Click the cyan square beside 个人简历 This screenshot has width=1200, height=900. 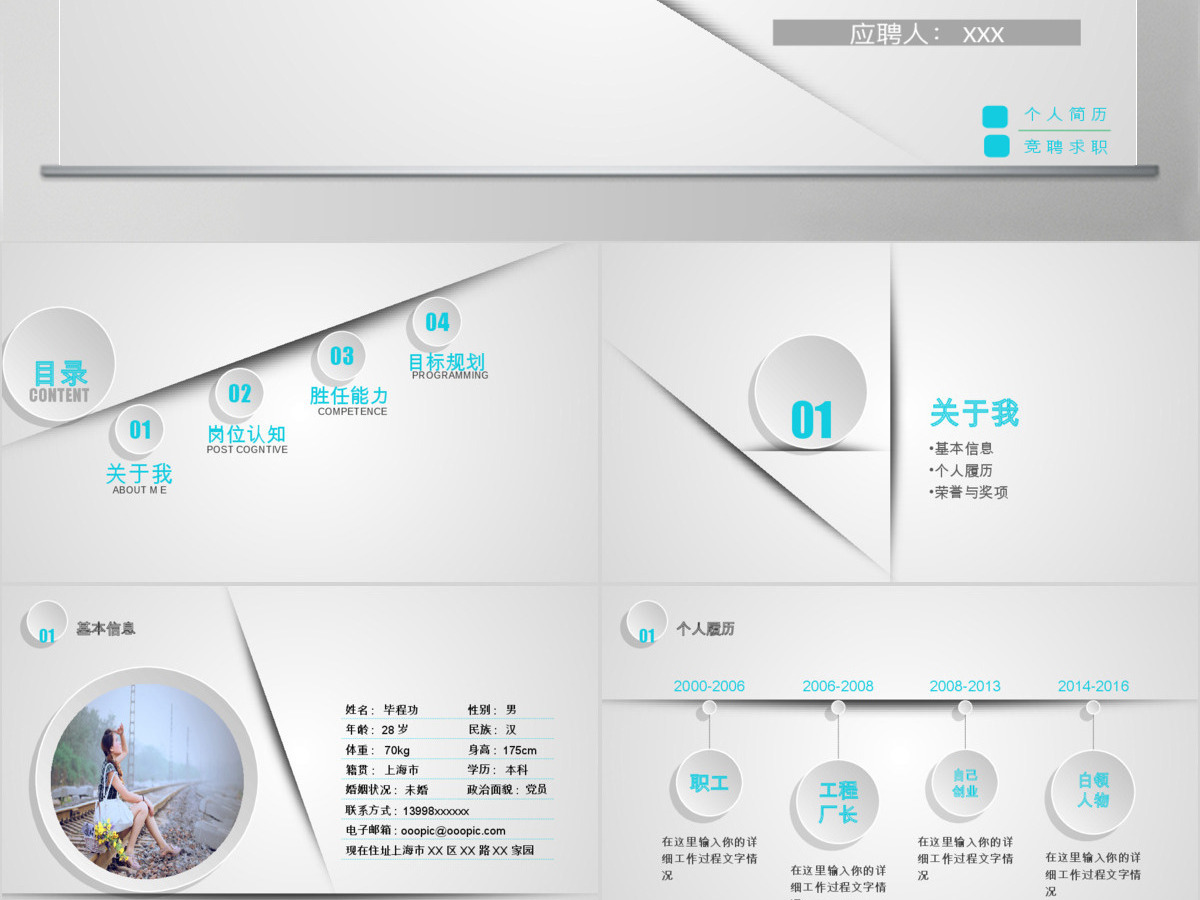995,116
